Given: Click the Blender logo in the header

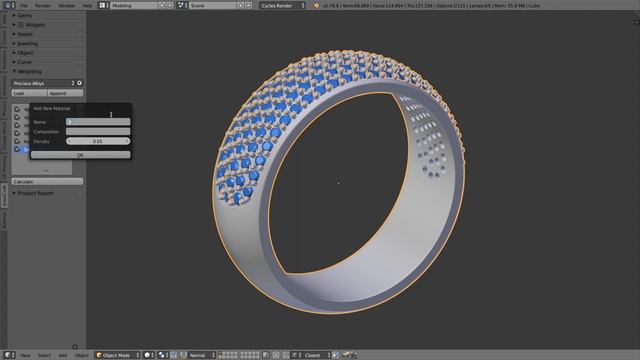Looking at the screenshot, I should tap(316, 6).
